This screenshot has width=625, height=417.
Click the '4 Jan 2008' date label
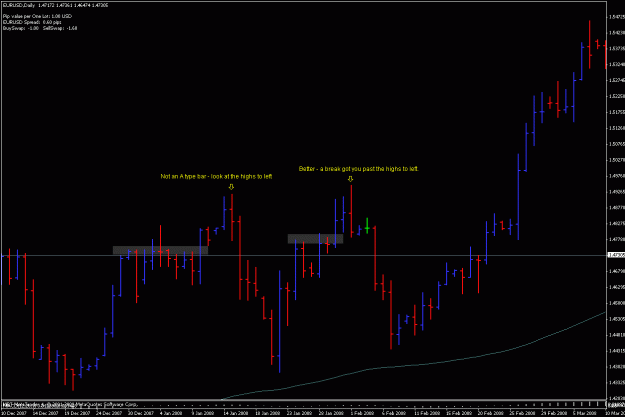tap(171, 413)
